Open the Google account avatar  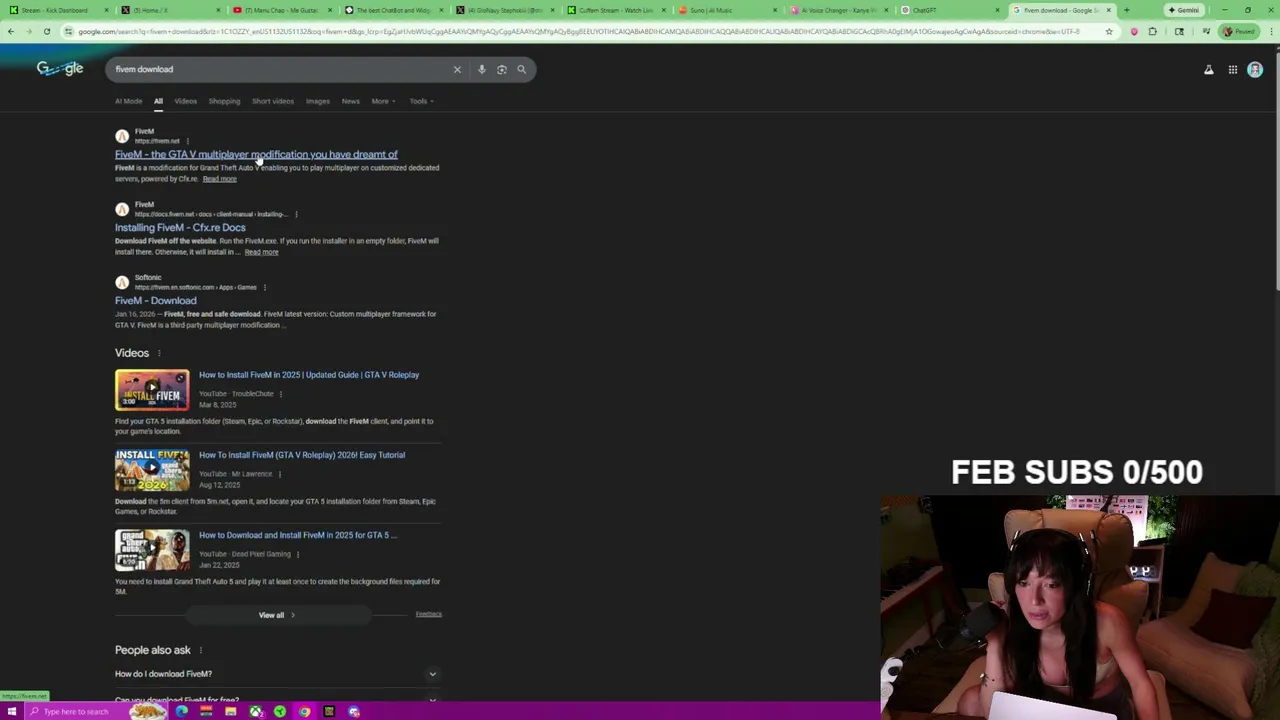pyautogui.click(x=1255, y=69)
